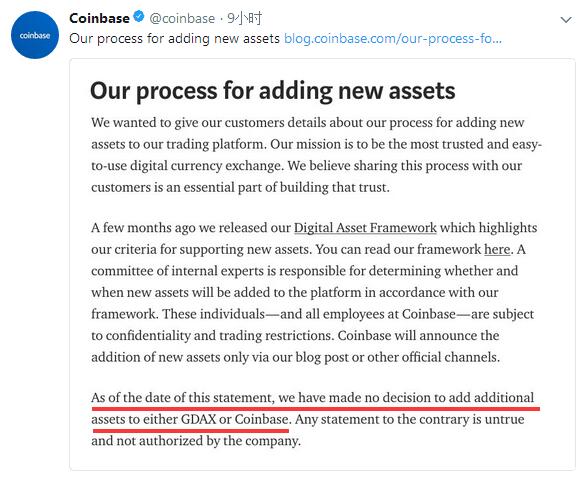Select the paragraph starting "We wanted to give"

click(x=316, y=155)
